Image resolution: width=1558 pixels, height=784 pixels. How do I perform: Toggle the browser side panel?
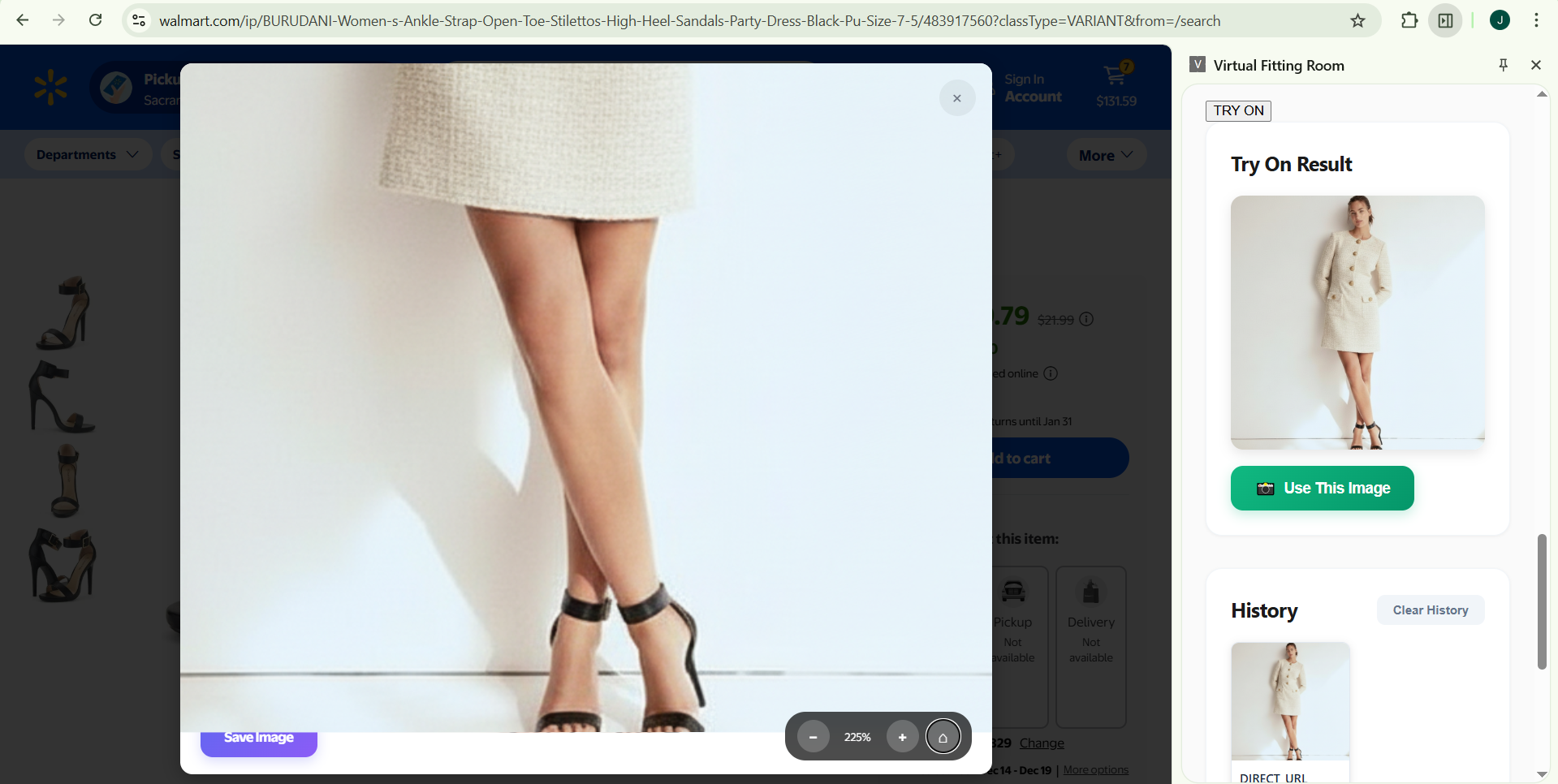(1446, 20)
